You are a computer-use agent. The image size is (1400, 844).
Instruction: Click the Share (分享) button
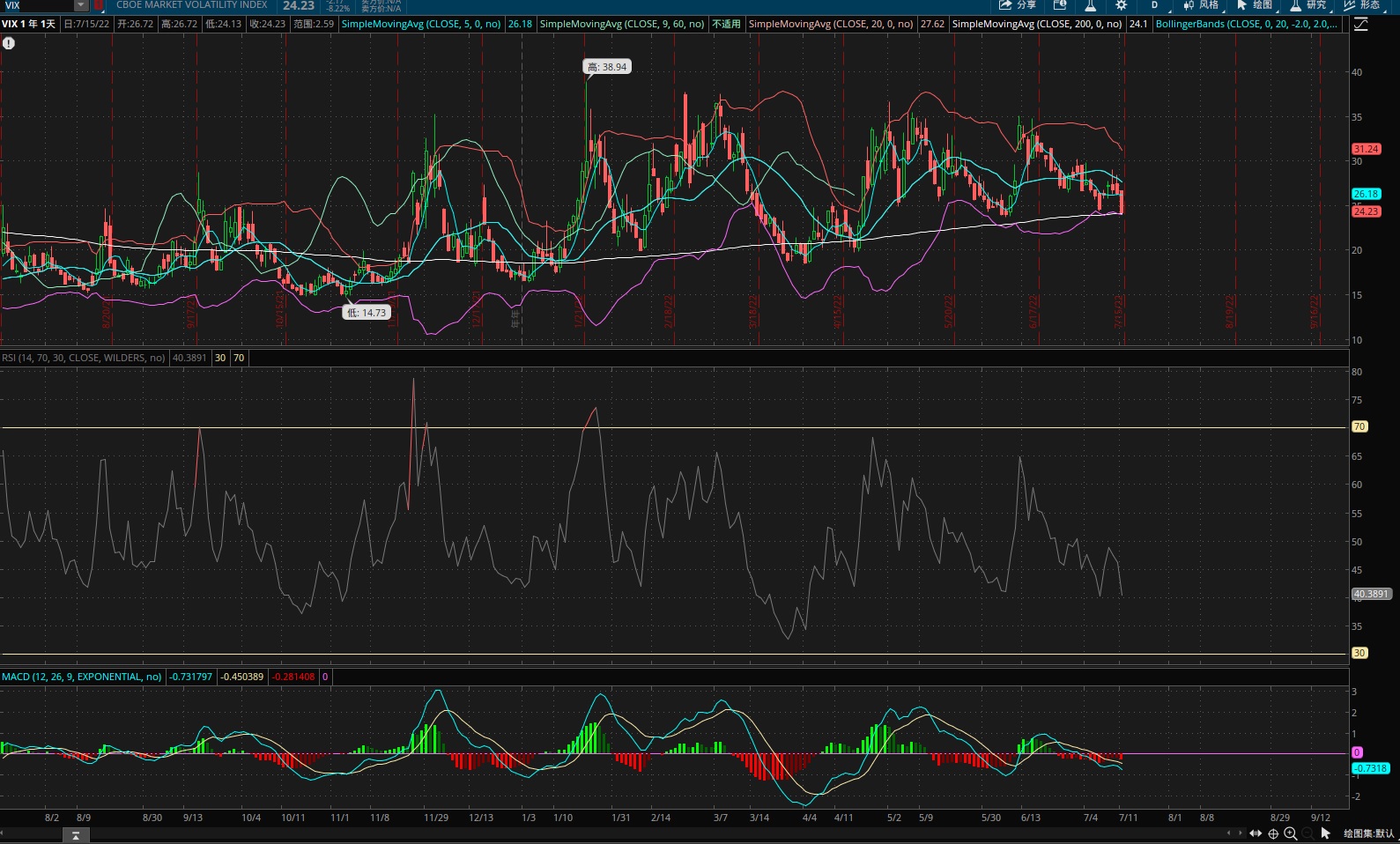coord(1017,5)
